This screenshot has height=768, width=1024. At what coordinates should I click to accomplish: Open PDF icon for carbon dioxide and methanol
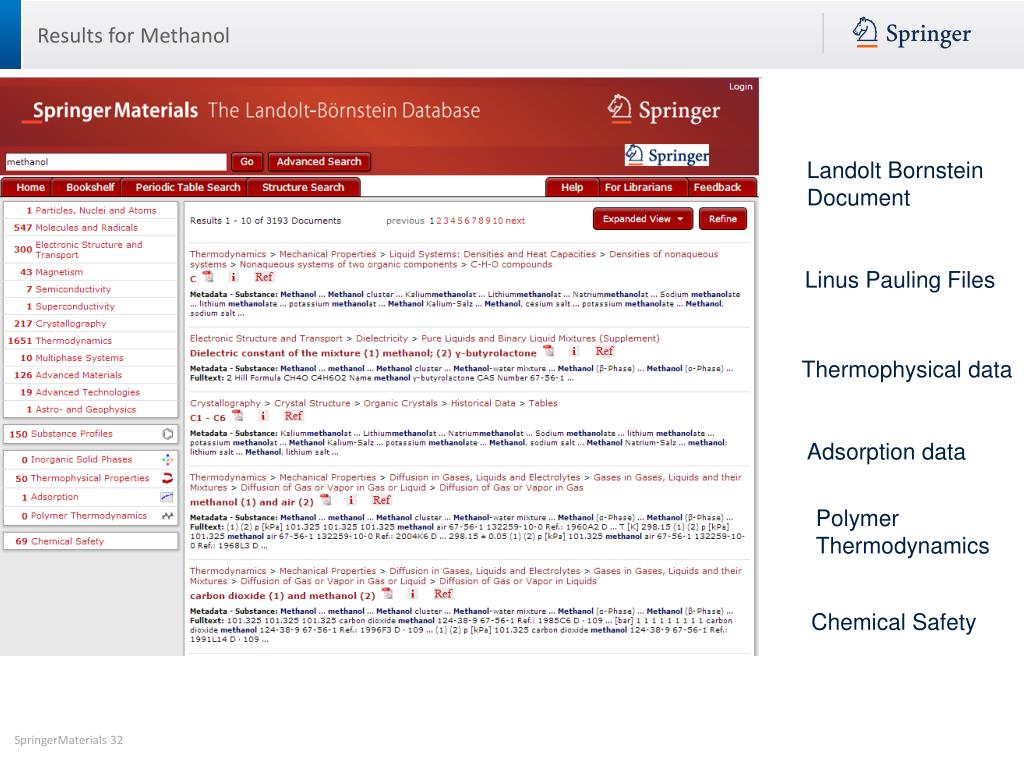[x=388, y=594]
